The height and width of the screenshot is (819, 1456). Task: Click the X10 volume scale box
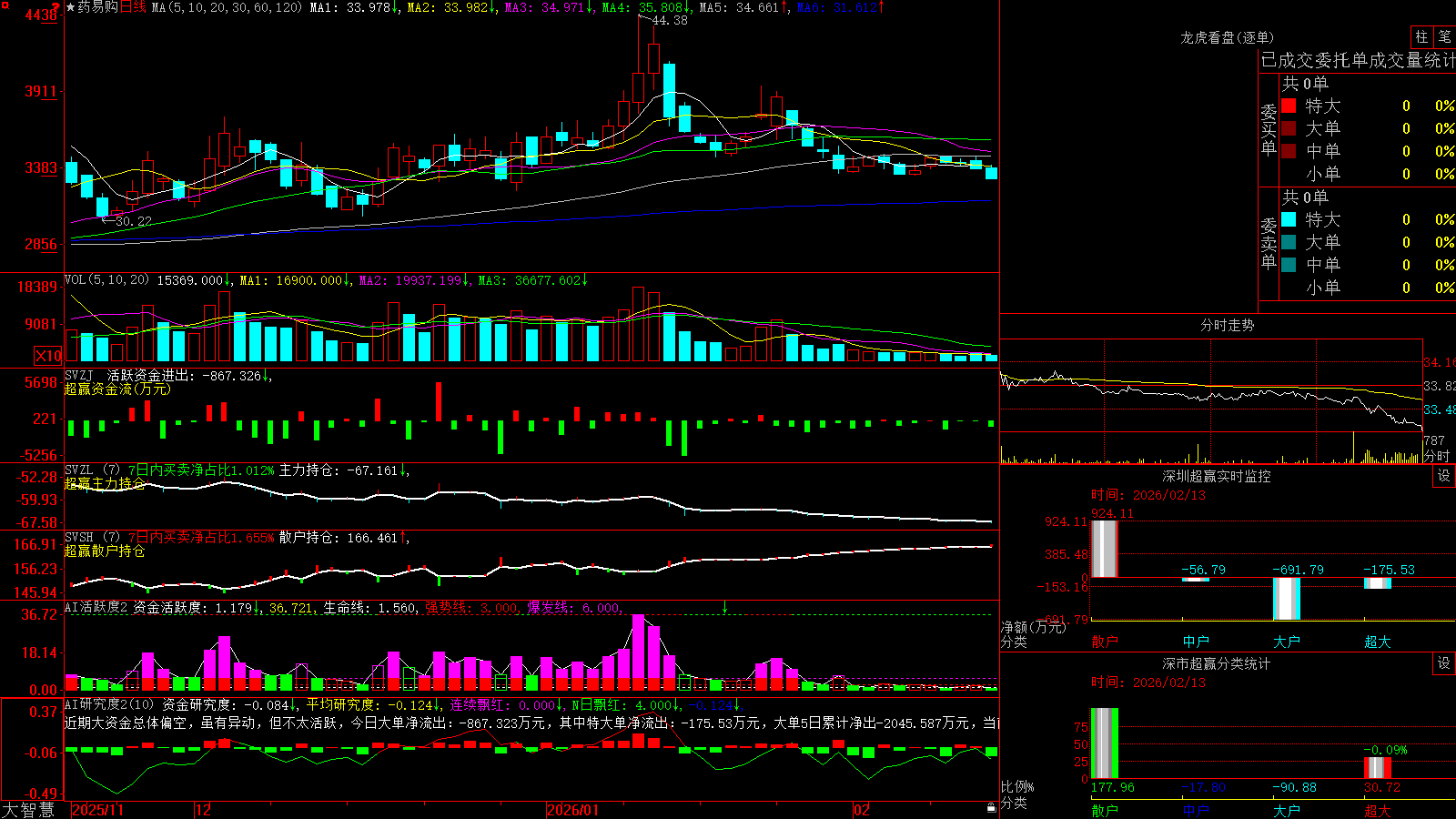[48, 356]
